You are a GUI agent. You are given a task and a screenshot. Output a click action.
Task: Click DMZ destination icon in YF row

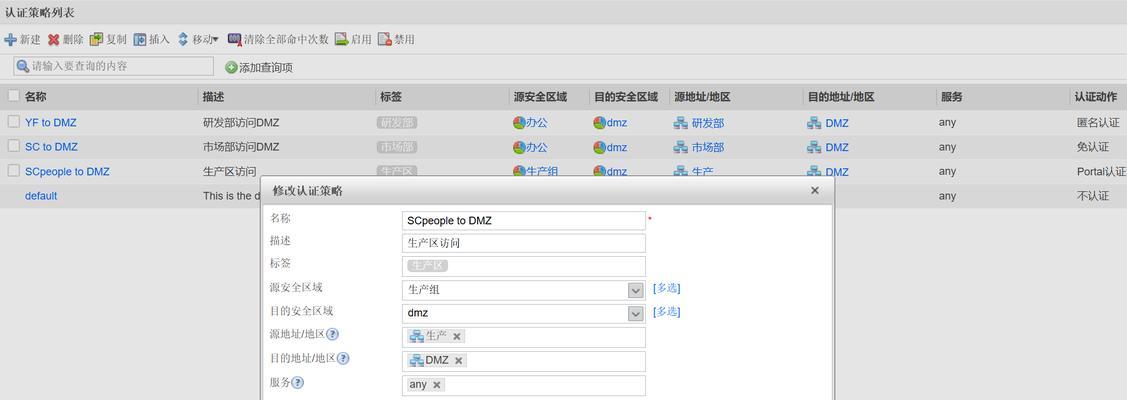[x=814, y=123]
